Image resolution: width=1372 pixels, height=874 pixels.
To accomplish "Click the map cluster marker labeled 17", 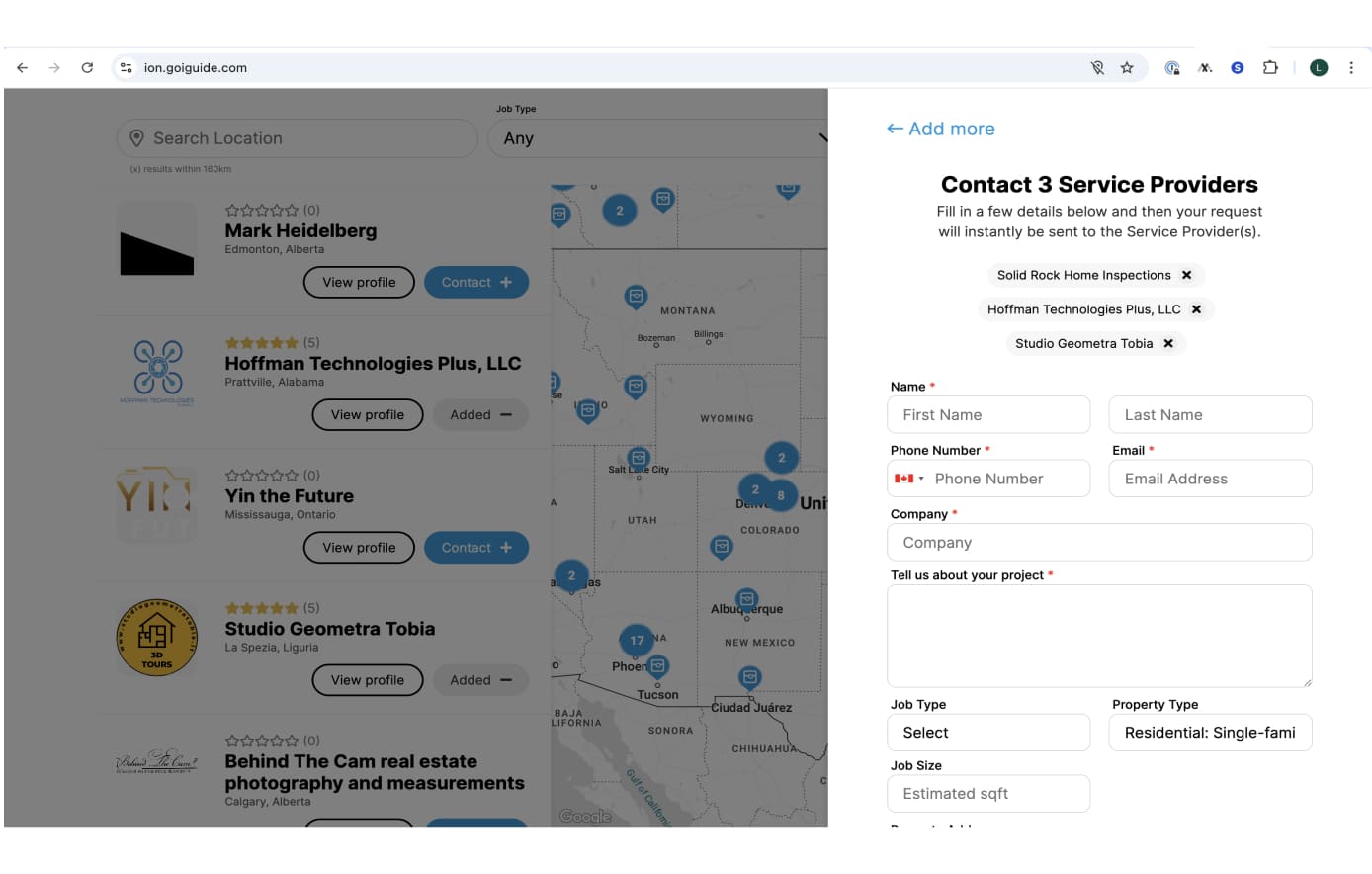I will [637, 641].
